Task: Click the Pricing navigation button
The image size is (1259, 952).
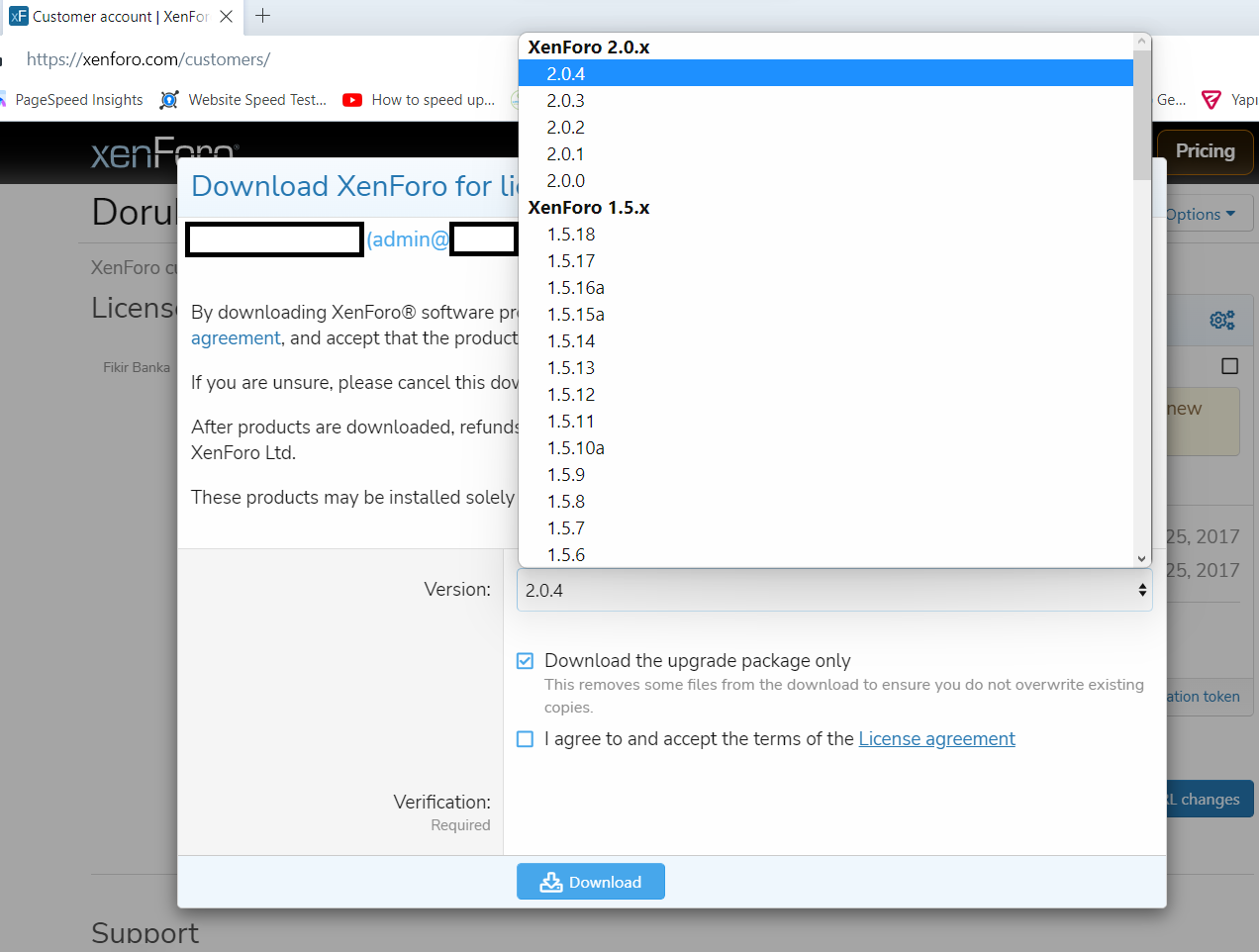Action: point(1205,151)
